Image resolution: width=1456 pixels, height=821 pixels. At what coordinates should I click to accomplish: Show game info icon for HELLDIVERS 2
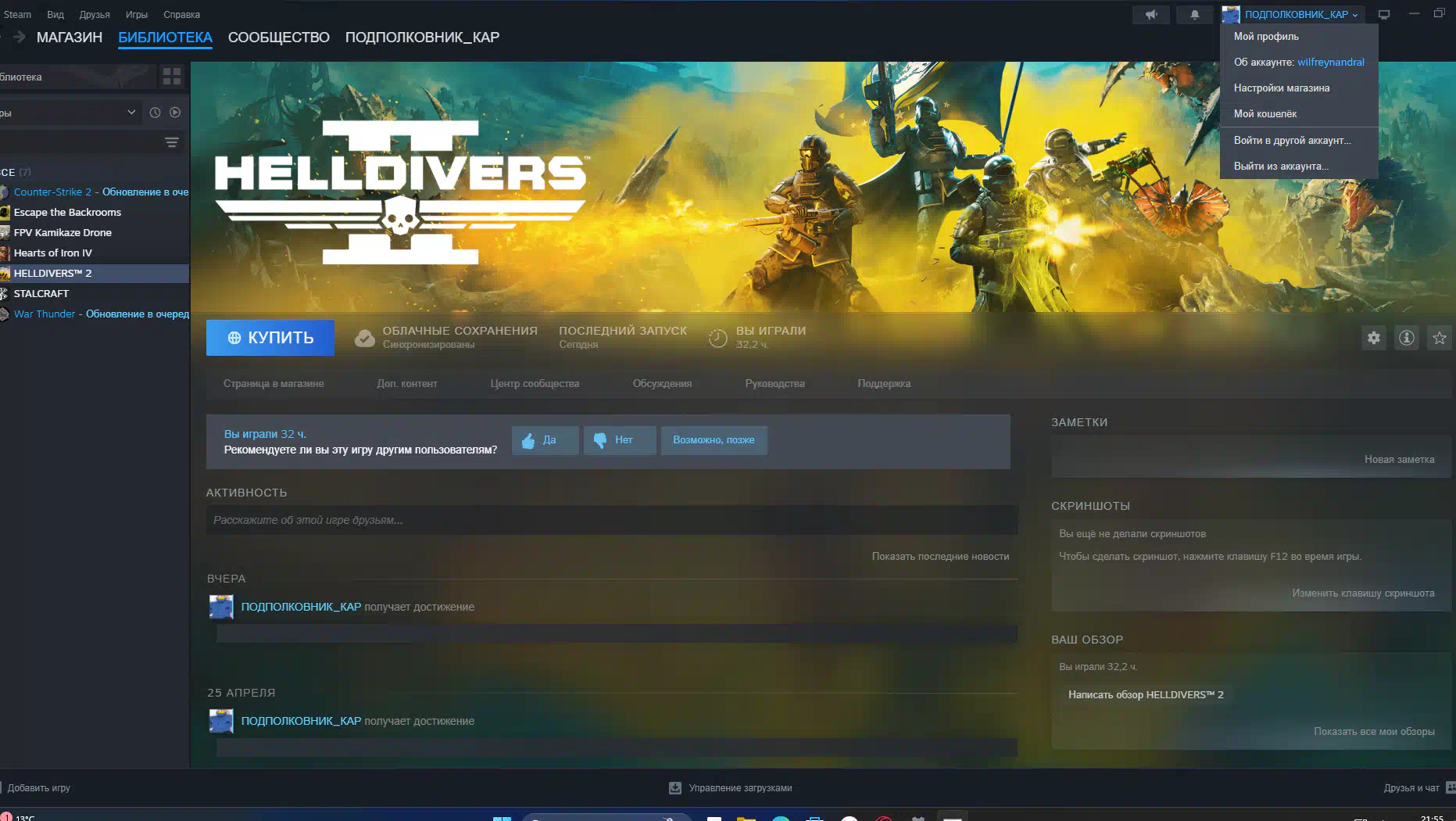(x=1406, y=338)
